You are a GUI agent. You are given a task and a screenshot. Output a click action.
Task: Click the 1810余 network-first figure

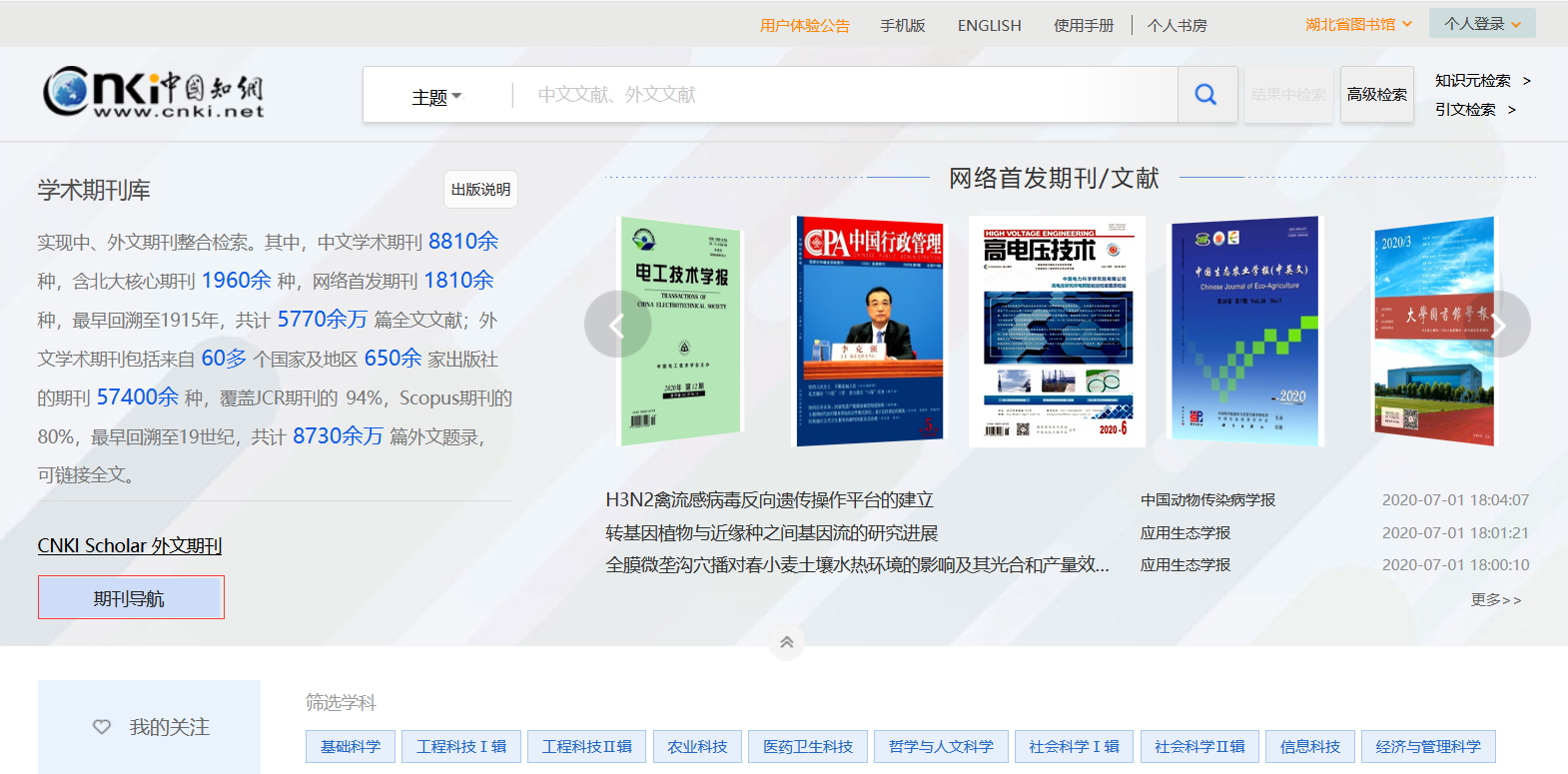(x=459, y=281)
